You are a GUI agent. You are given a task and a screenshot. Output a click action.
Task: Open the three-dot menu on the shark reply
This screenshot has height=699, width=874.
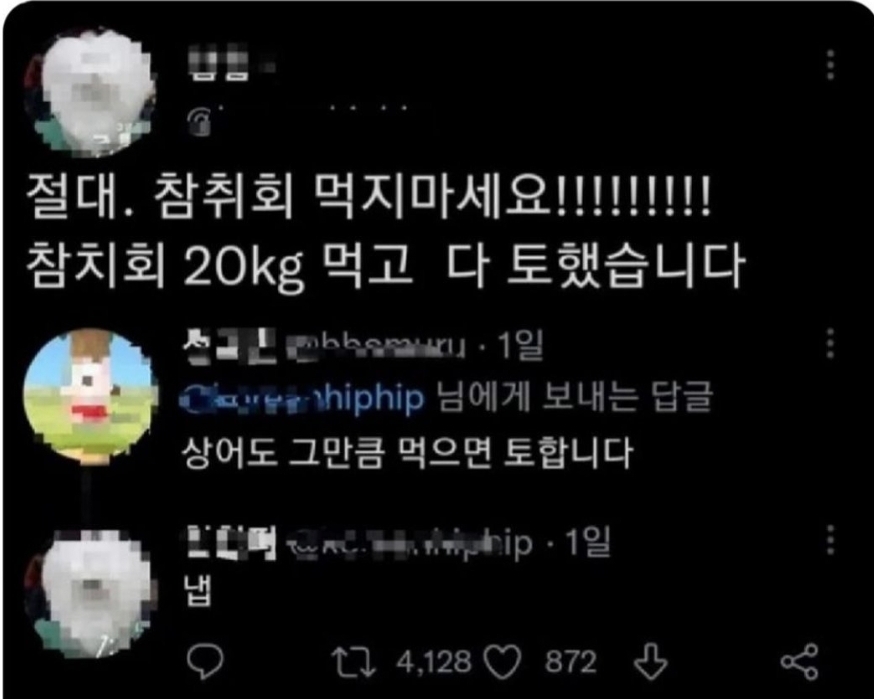(x=831, y=343)
